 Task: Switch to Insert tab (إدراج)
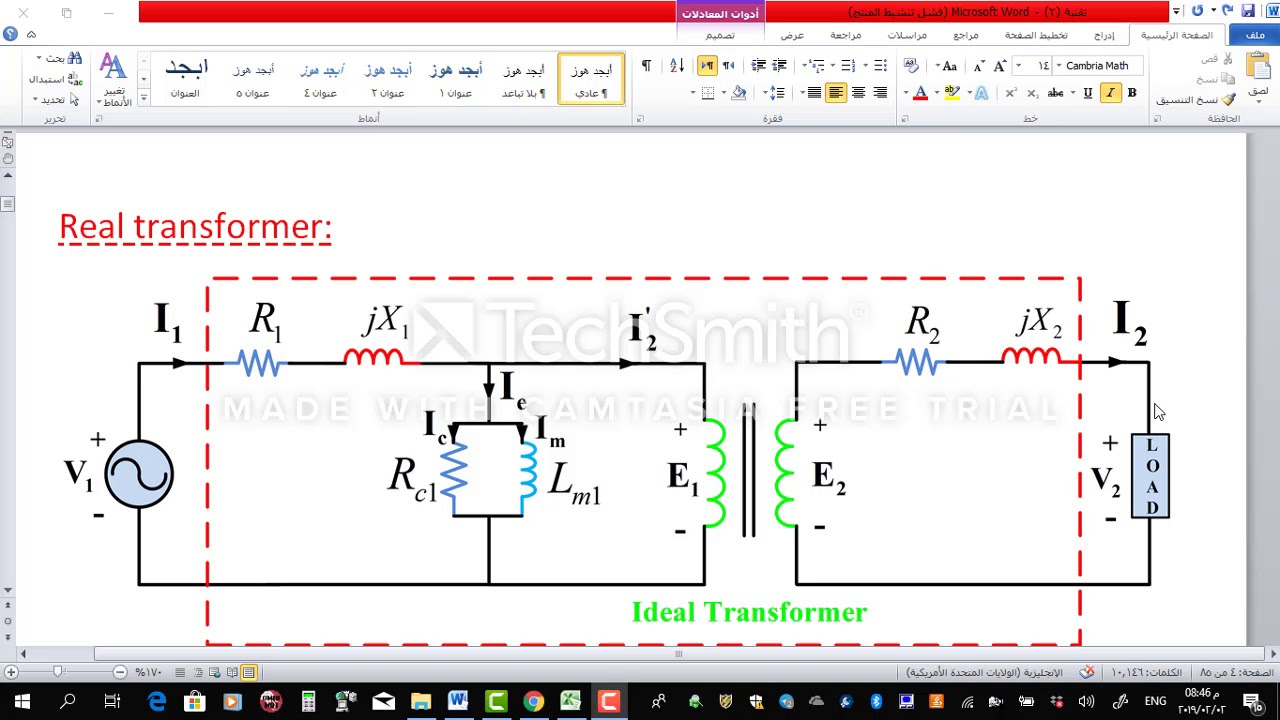coord(1104,35)
